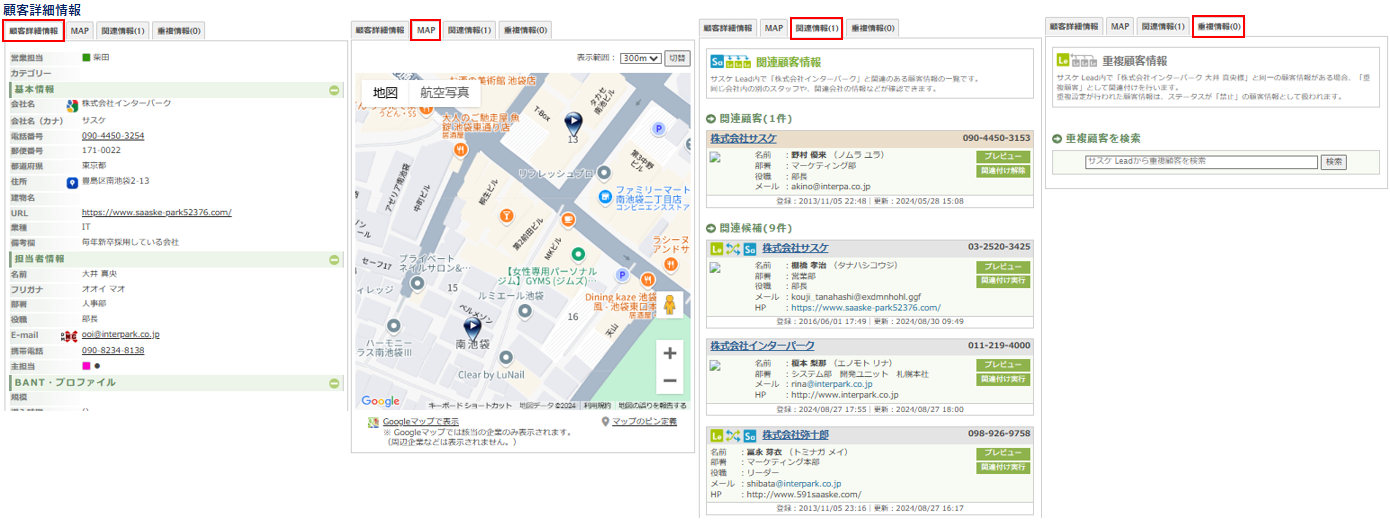This screenshot has width=1390, height=525.
Task: Open 顧客詳細情報 tab in customer details panel
Action: [x=33, y=31]
